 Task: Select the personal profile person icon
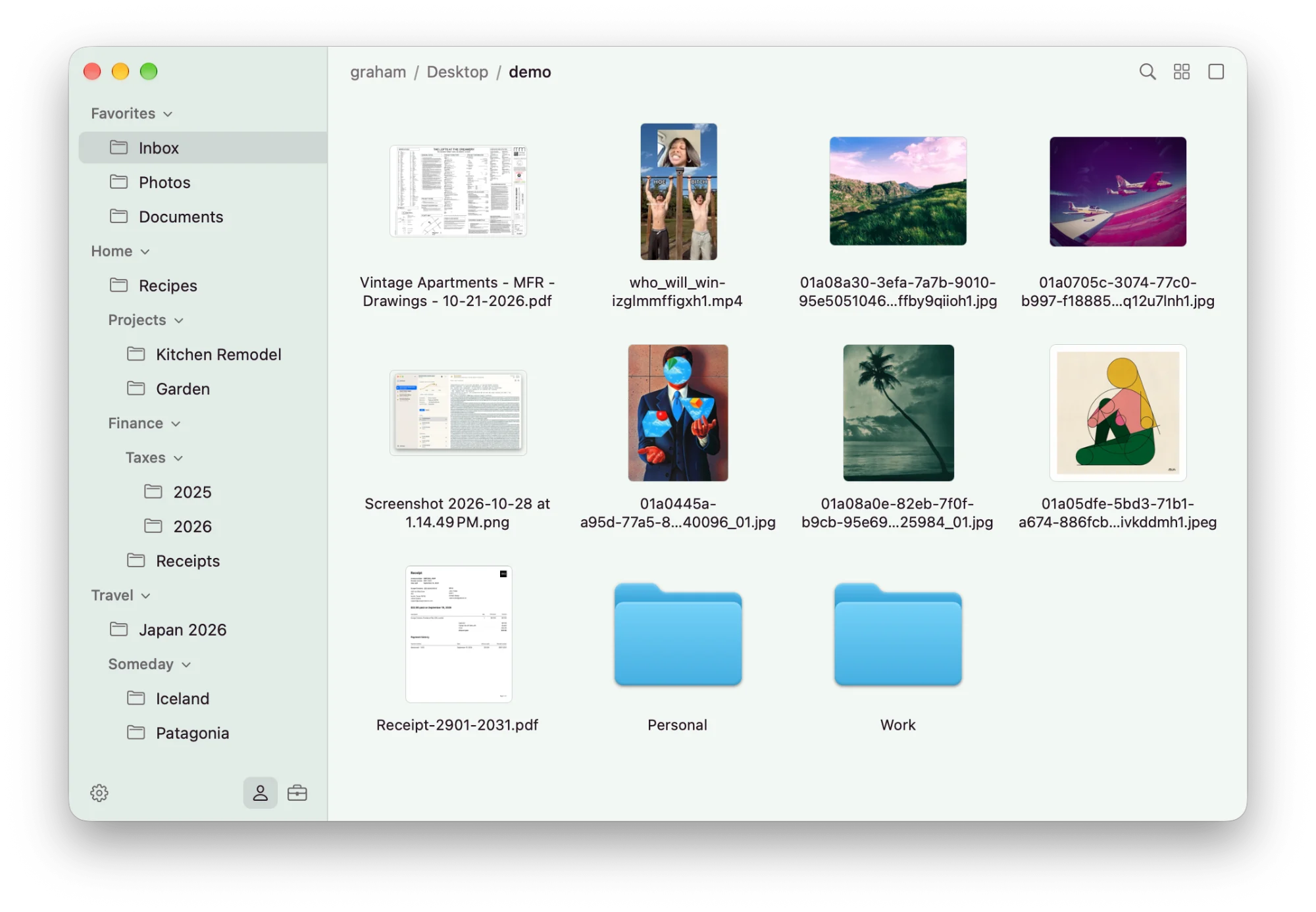click(260, 793)
